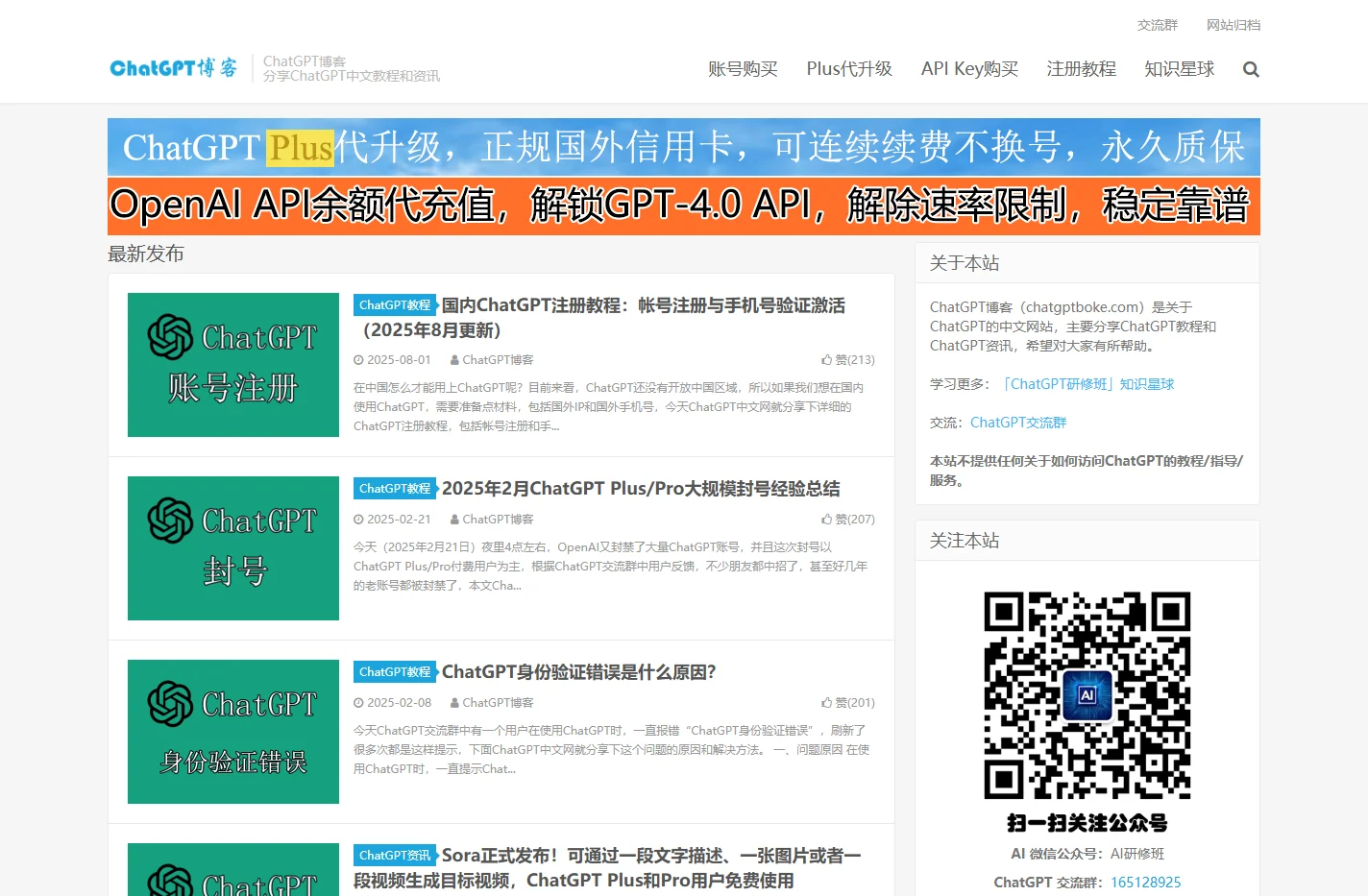Screen dimensions: 1368x896
Task: Click the text 扫一扫关注公众号
Action: tap(1087, 823)
